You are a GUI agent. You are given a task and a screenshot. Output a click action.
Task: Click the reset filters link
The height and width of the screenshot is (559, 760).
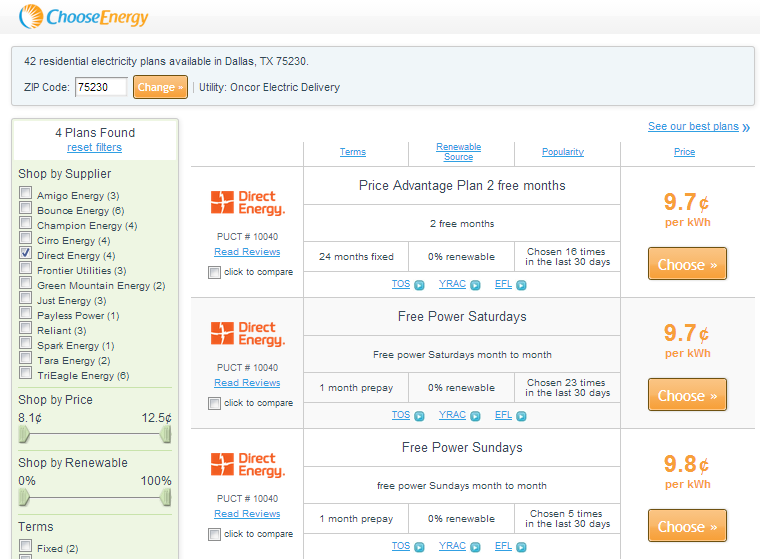pos(94,147)
